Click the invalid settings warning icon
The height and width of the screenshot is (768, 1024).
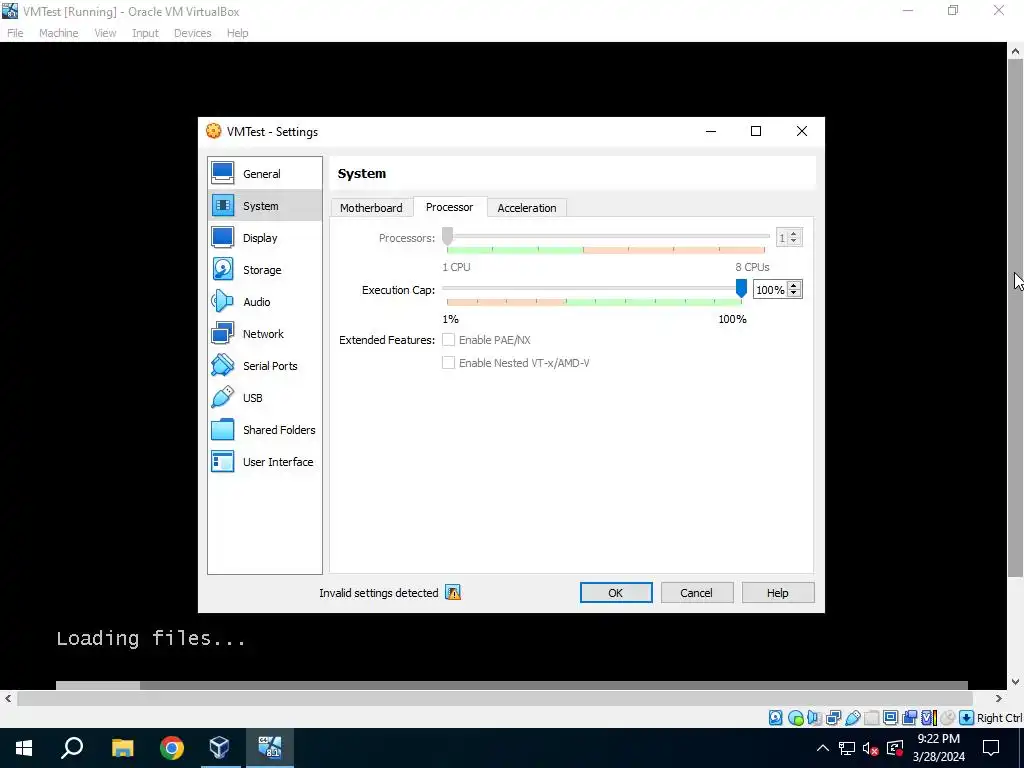tap(453, 592)
